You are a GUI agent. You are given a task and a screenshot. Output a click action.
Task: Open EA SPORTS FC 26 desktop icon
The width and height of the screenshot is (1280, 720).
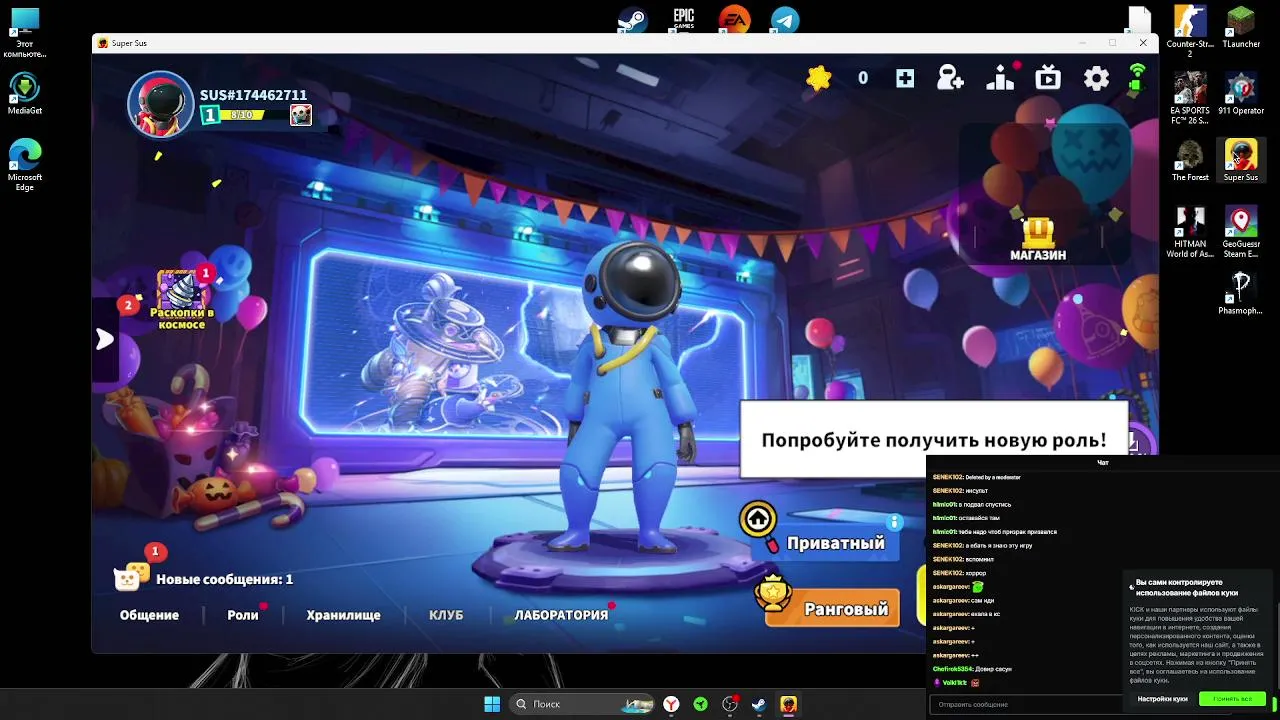[x=1190, y=99]
